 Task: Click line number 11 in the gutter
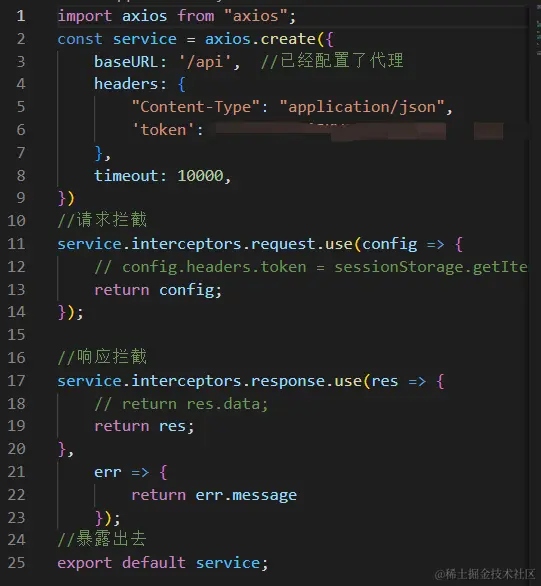coord(16,244)
